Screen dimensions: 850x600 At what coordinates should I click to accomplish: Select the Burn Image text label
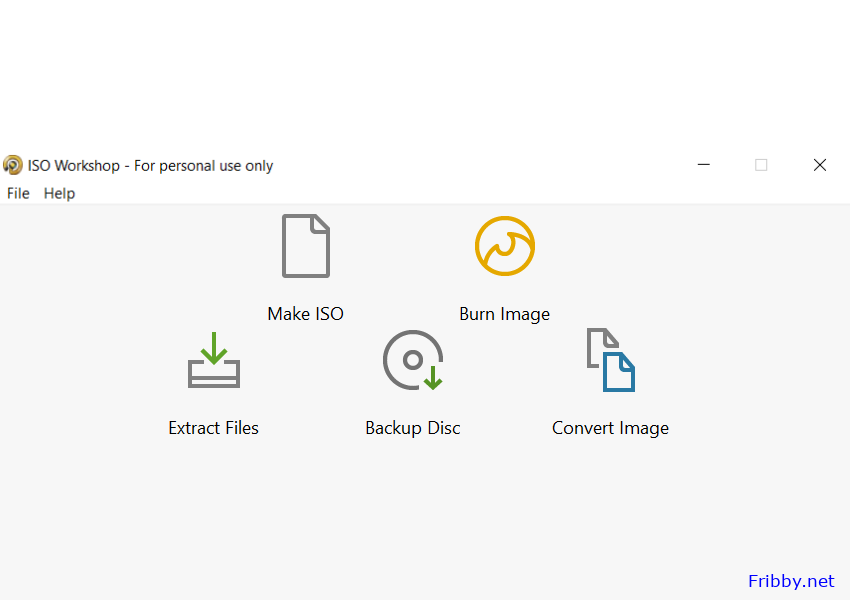(x=505, y=314)
